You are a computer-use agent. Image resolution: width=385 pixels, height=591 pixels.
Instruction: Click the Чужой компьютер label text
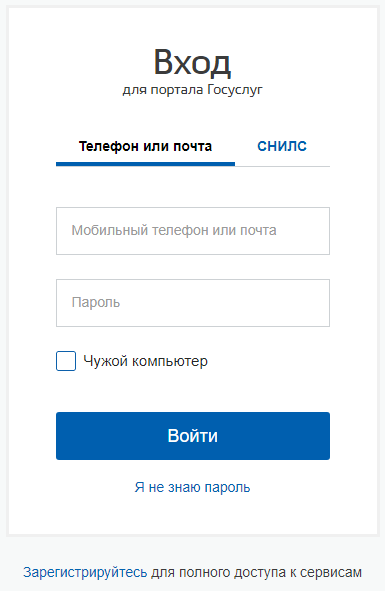point(145,361)
